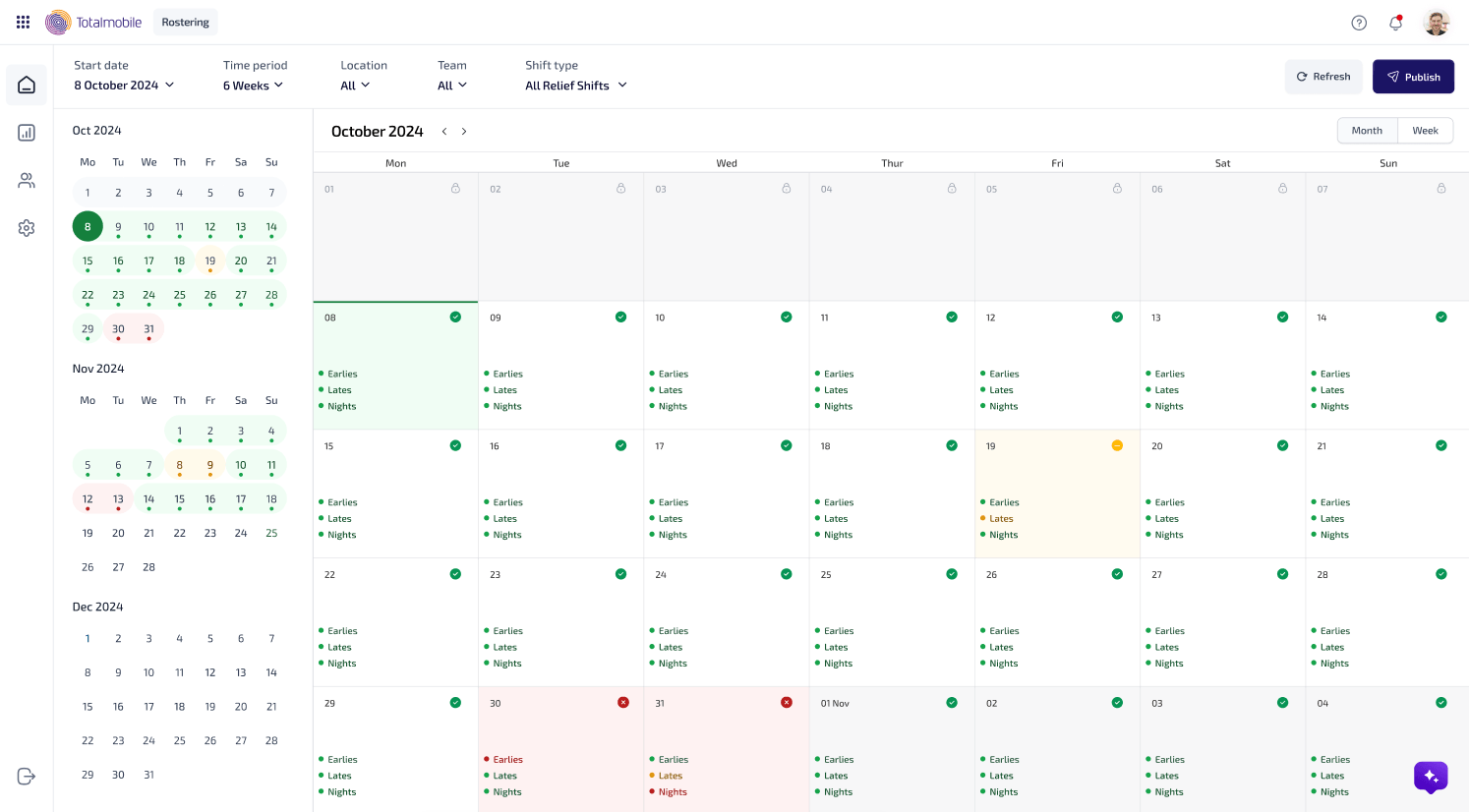1469x812 pixels.
Task: Select October 8 in the mini calendar
Action: pos(88,226)
